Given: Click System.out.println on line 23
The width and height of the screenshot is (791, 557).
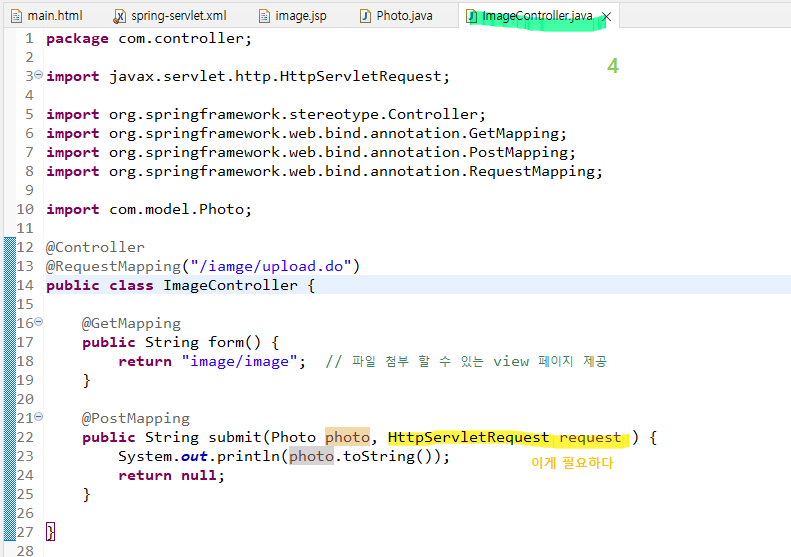Looking at the screenshot, I should [x=199, y=457].
